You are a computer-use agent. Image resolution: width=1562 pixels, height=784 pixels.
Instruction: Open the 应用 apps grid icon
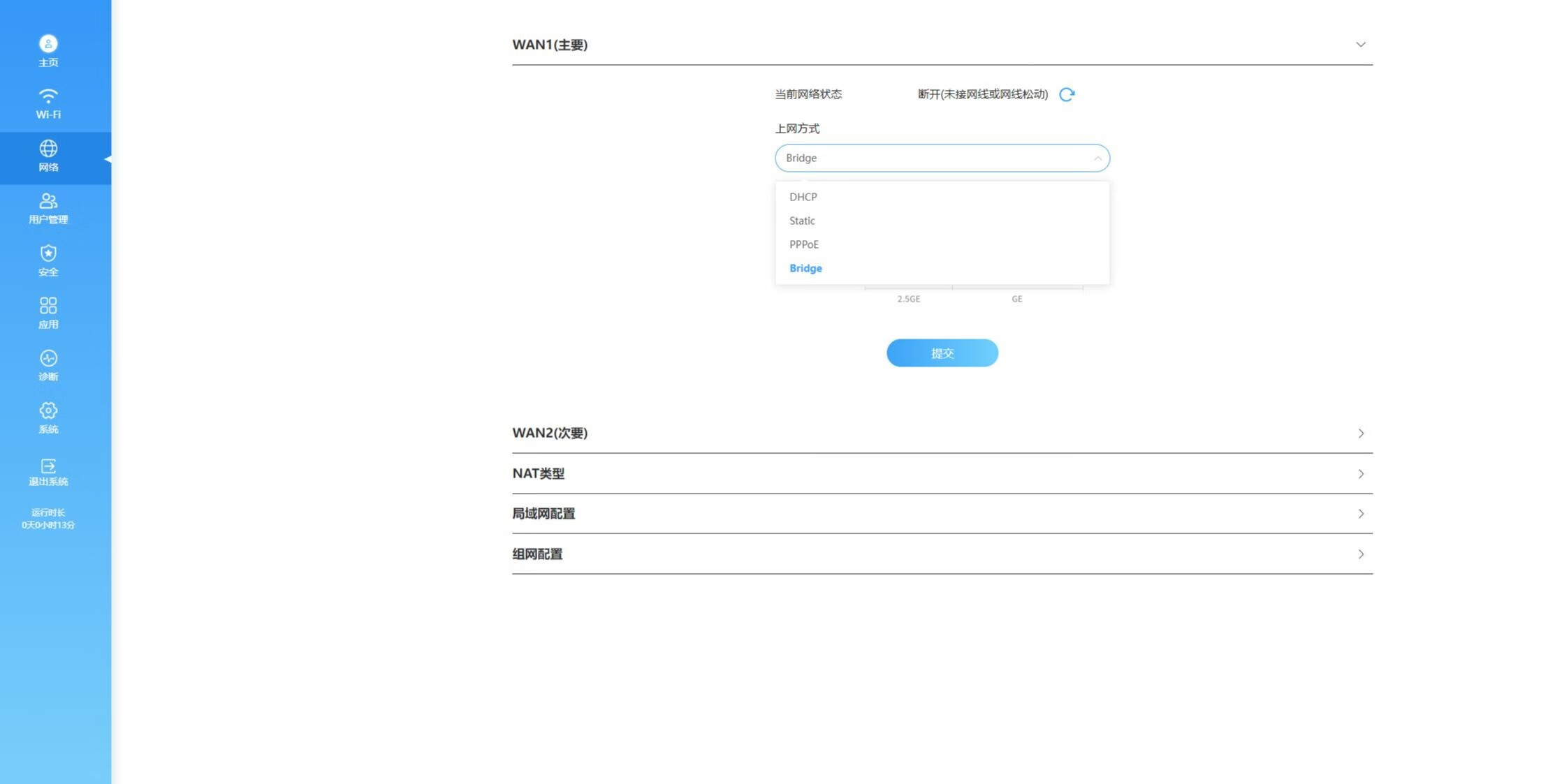48,306
